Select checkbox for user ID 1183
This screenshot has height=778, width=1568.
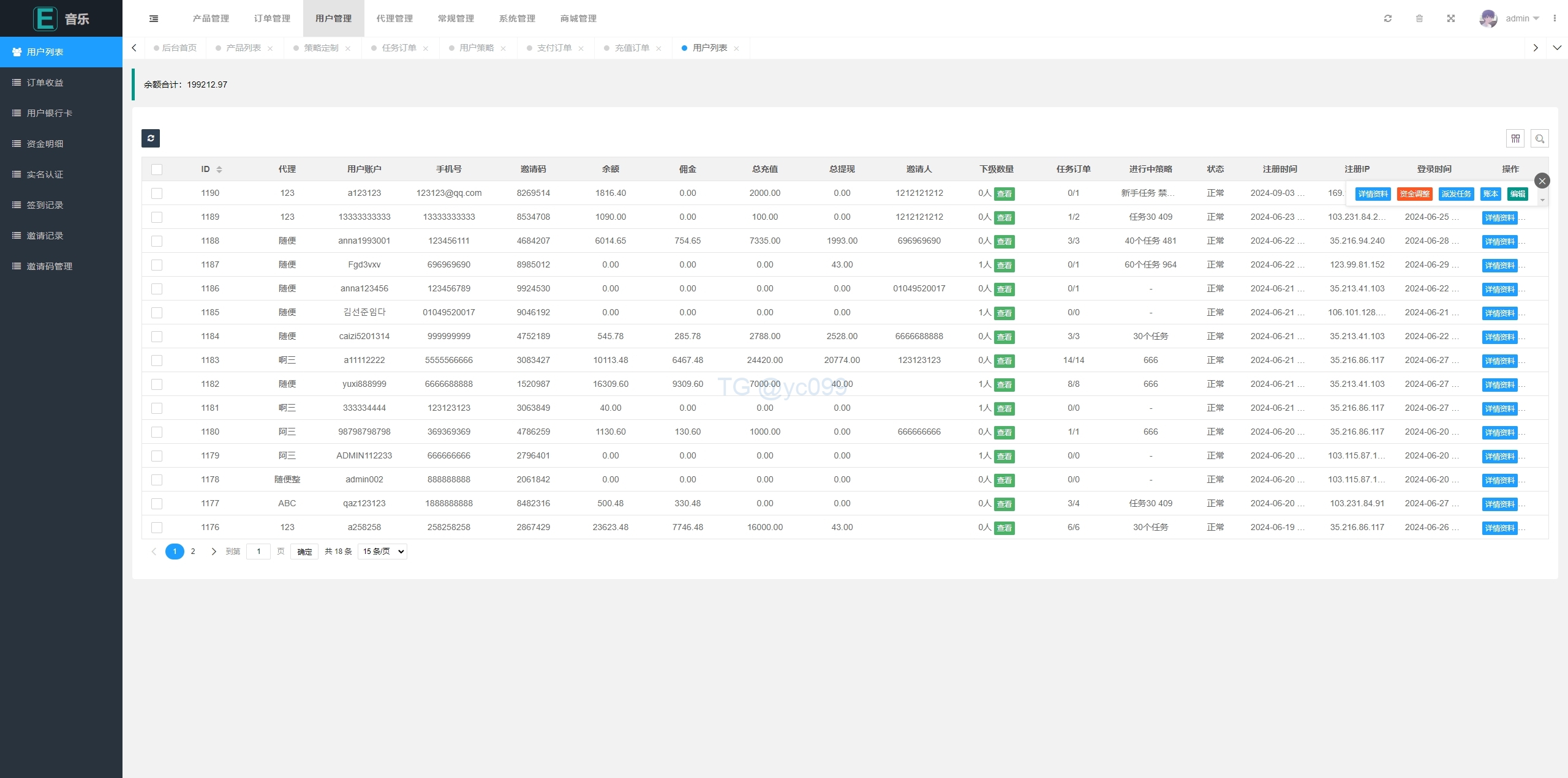click(157, 361)
